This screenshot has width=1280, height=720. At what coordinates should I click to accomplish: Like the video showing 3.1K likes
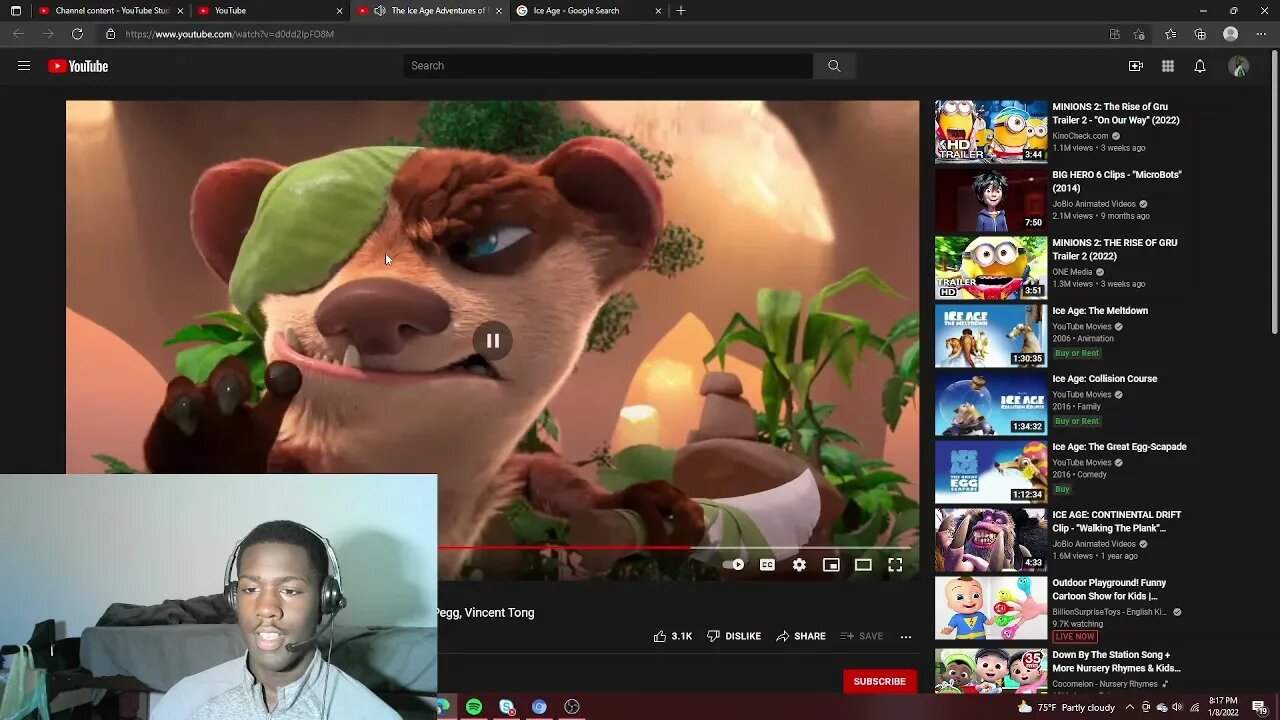tap(673, 636)
